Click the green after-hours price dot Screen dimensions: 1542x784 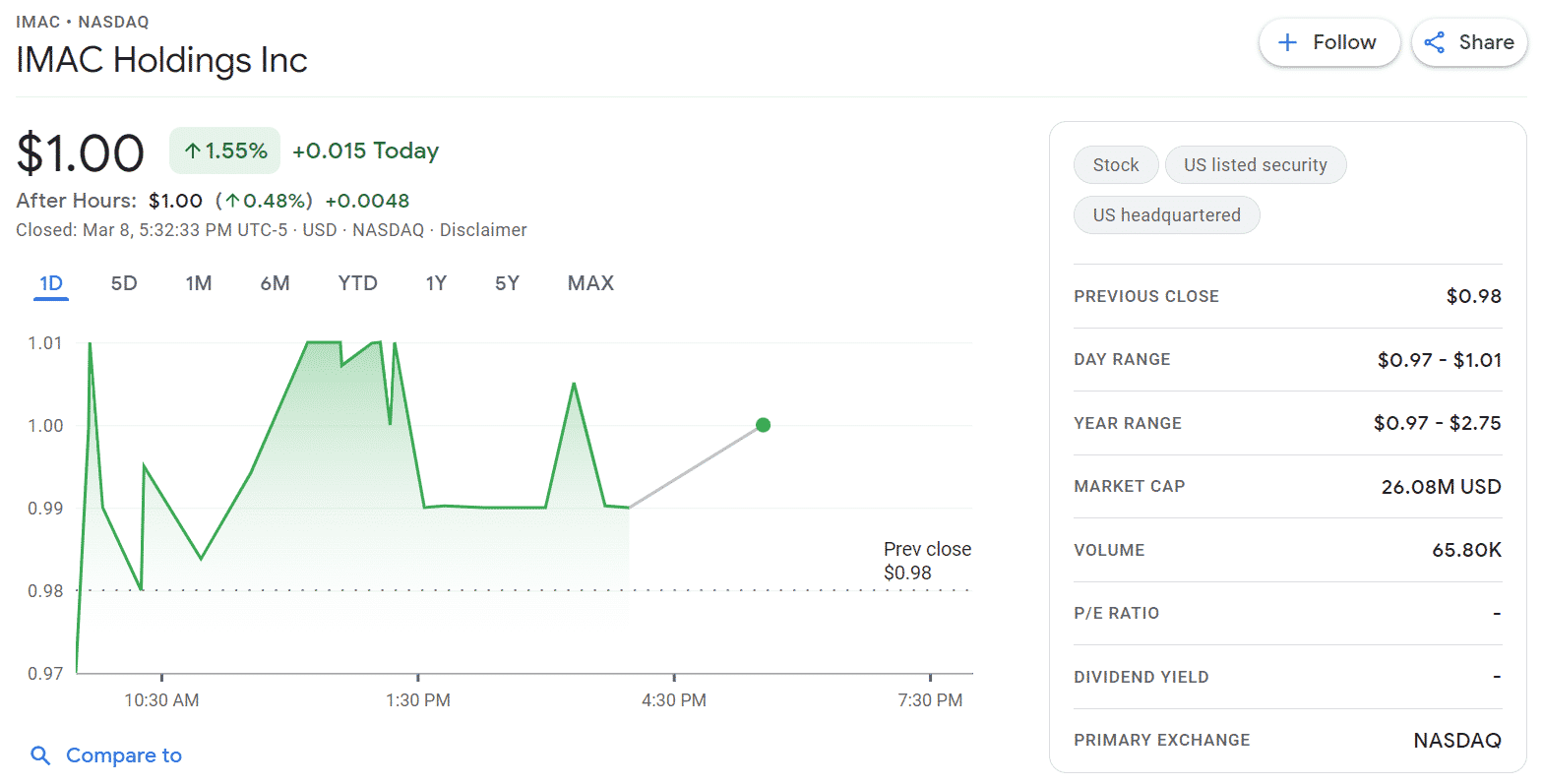tap(763, 425)
